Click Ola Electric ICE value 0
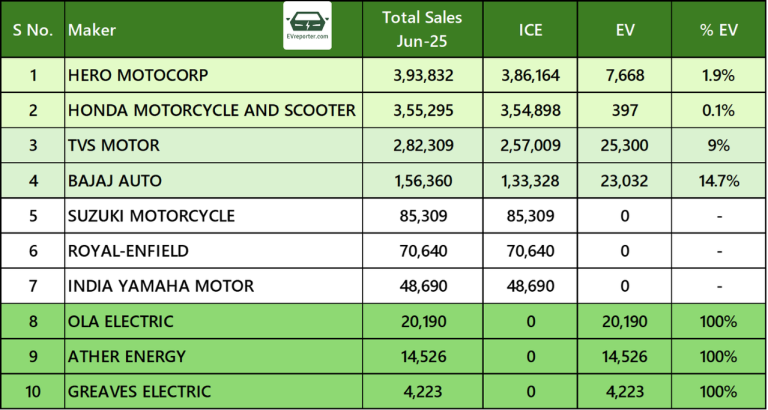This screenshot has height=410, width=768. [531, 322]
